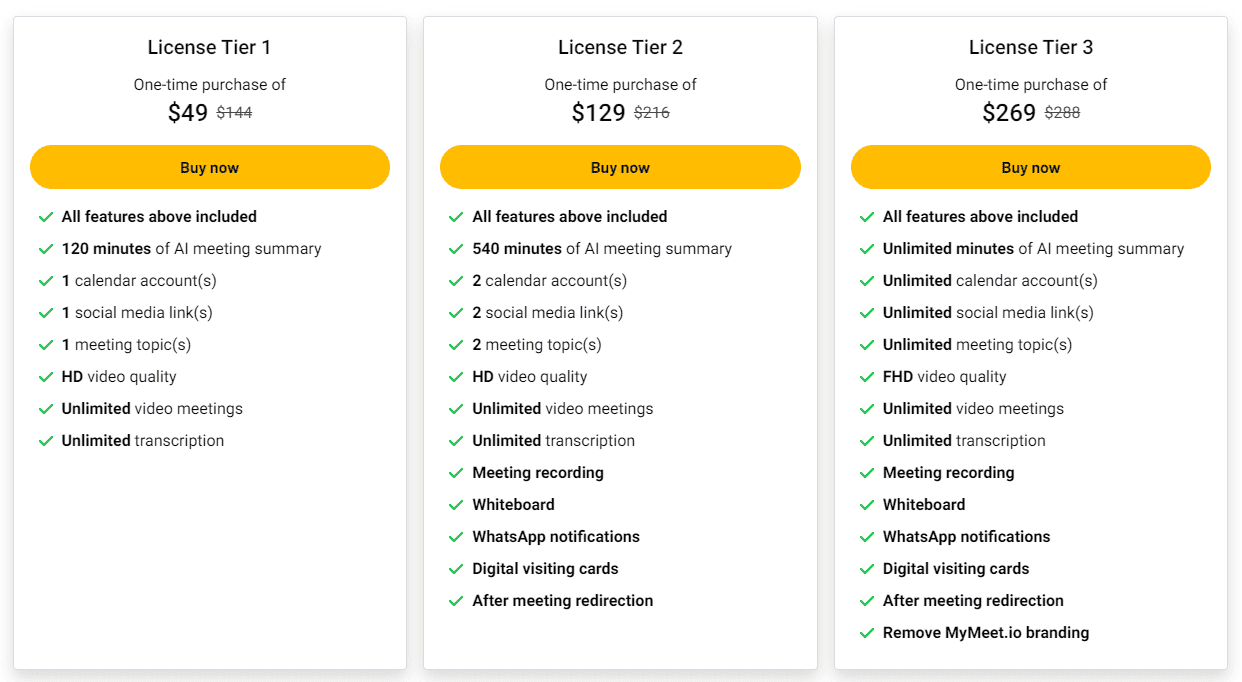Expand the License Tier 1 card header
Screen dimensions: 1242x682
point(209,47)
